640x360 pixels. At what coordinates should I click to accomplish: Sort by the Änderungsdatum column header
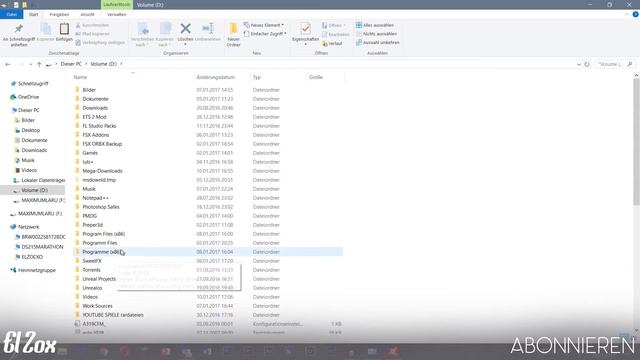tap(216, 77)
